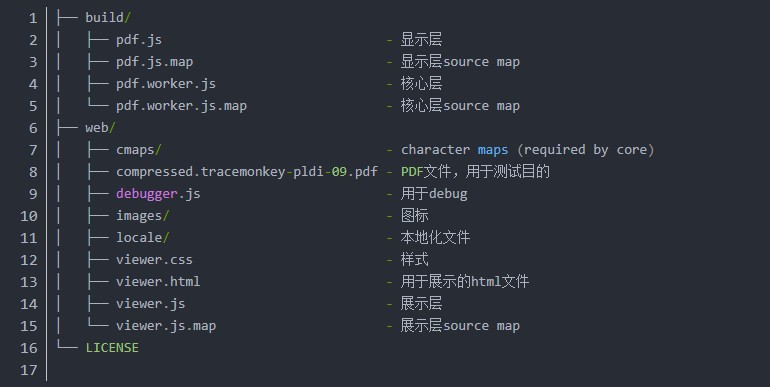Select pdf.js.map in the tree
Screen dimensions: 770x387
coord(155,62)
